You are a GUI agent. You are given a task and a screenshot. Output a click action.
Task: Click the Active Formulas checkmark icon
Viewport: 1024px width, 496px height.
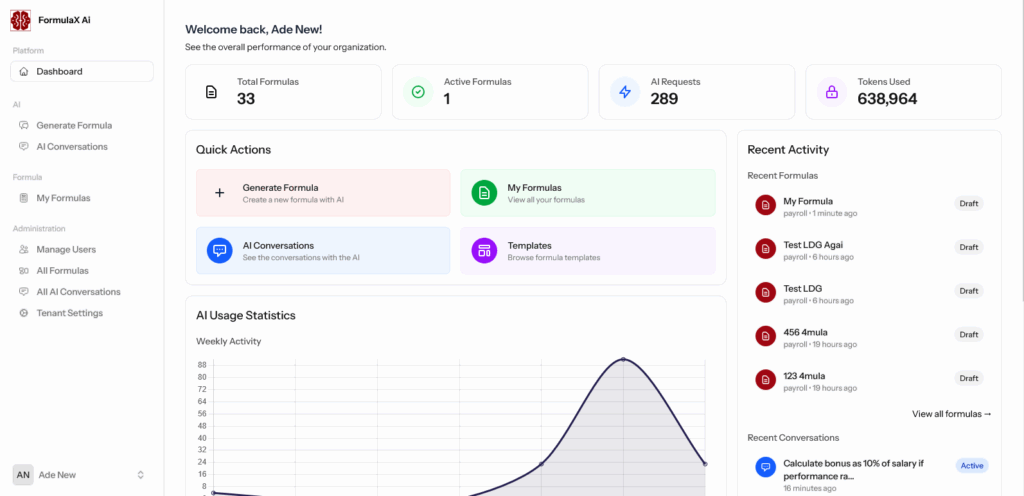tap(418, 92)
